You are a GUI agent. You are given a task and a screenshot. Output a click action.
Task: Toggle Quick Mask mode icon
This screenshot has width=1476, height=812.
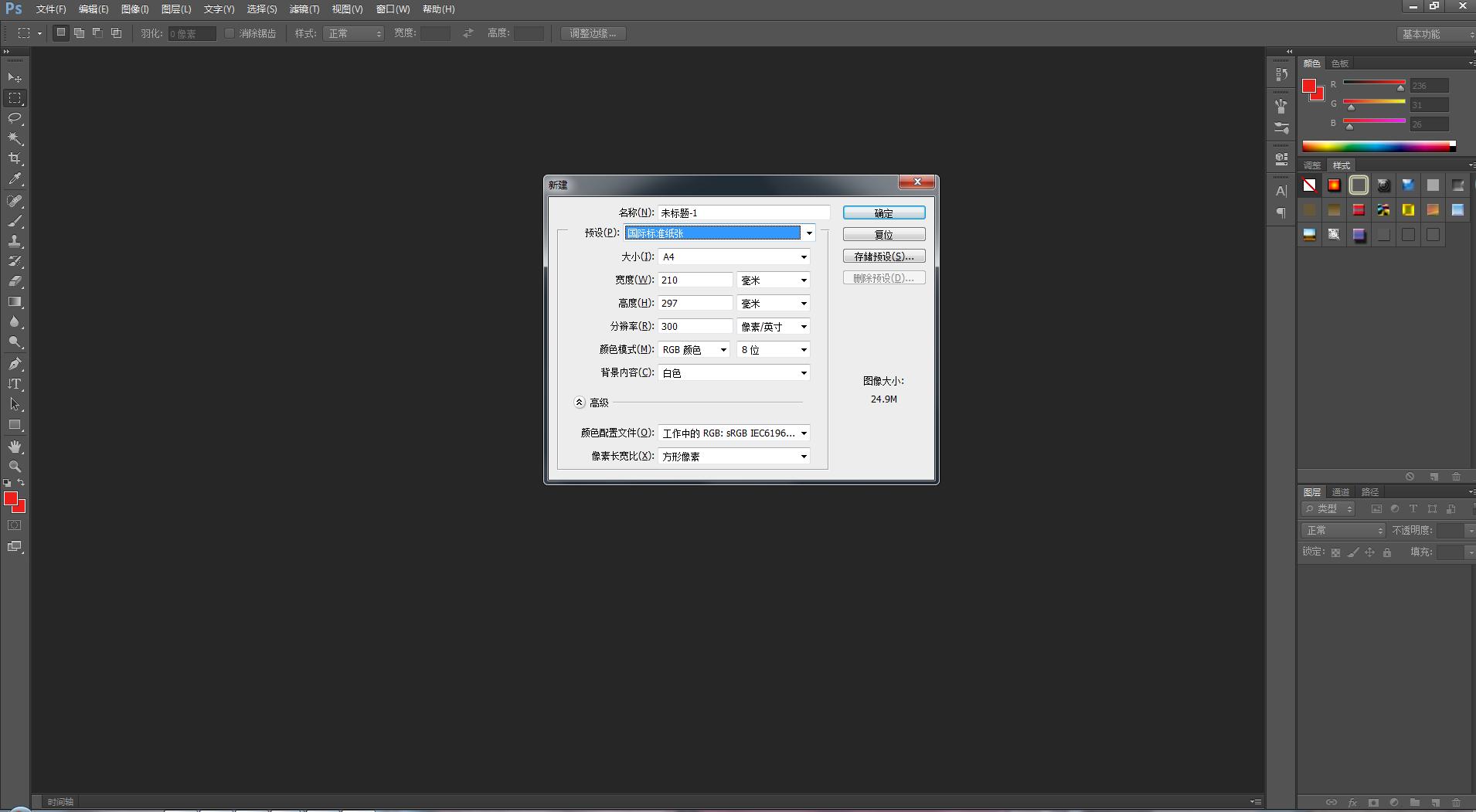click(15, 525)
